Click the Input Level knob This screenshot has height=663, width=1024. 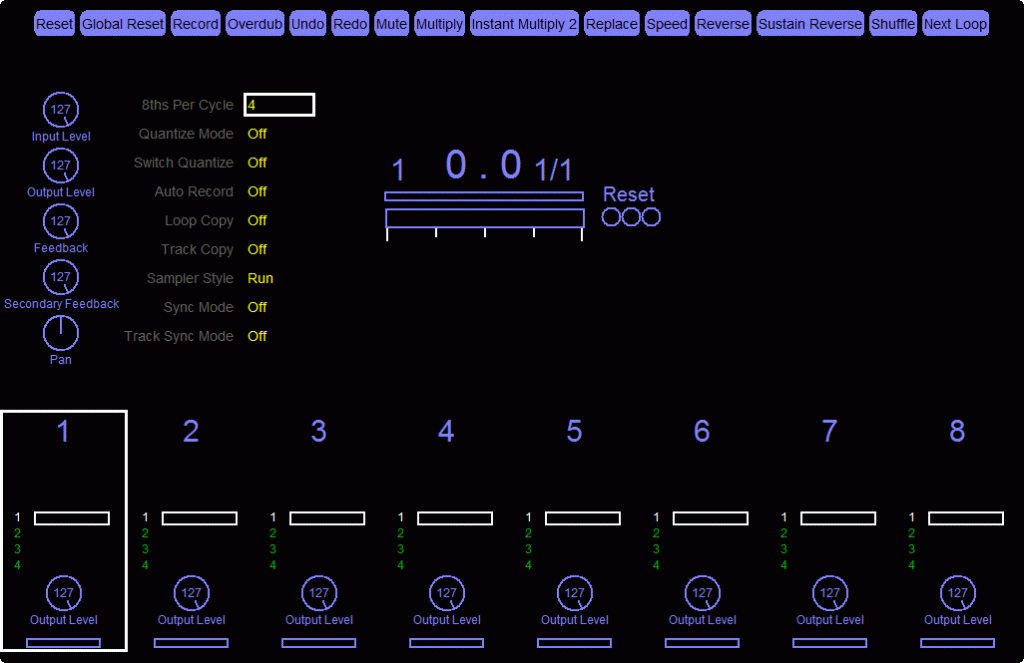(61, 110)
